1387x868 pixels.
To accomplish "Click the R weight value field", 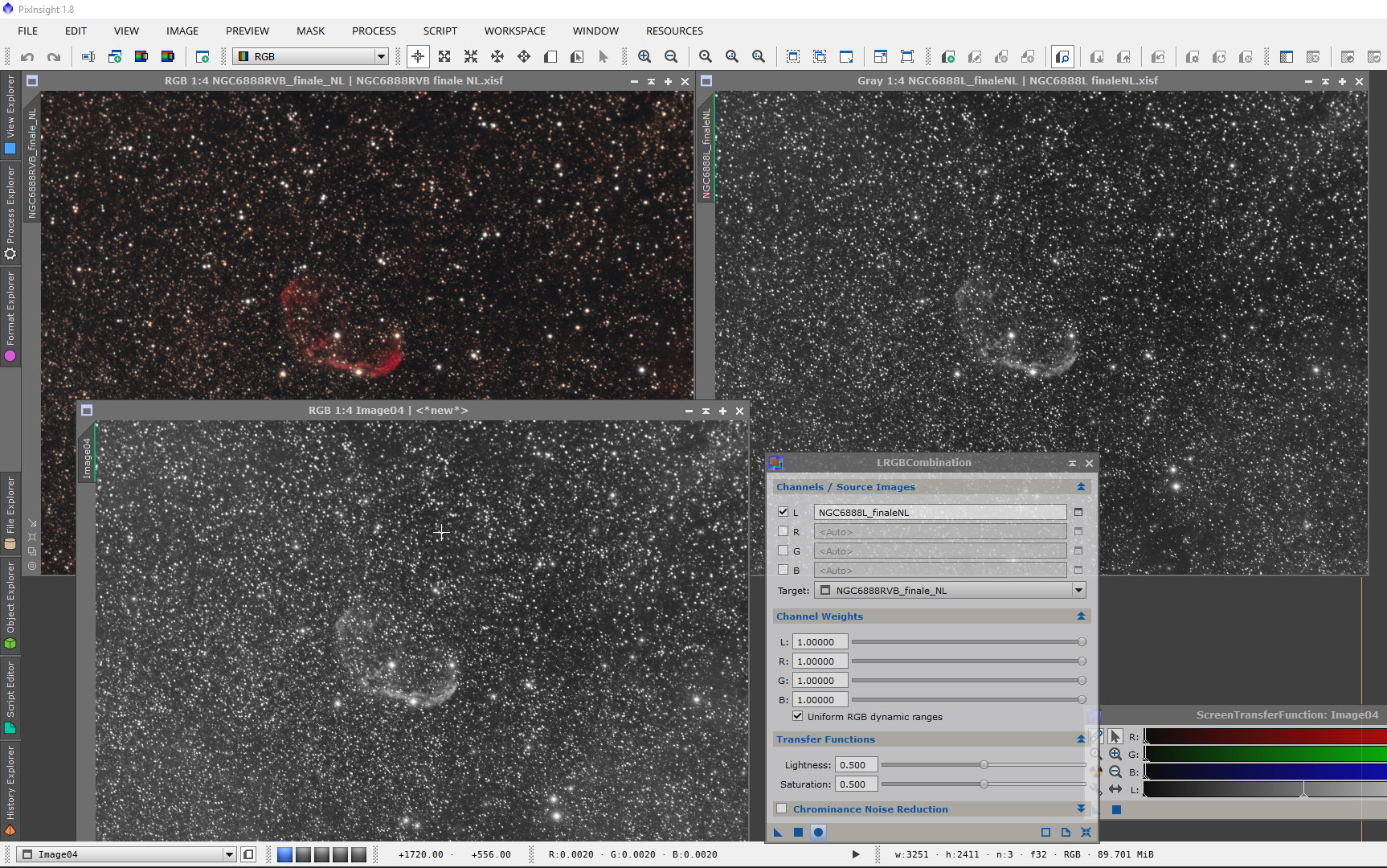I will (820, 661).
